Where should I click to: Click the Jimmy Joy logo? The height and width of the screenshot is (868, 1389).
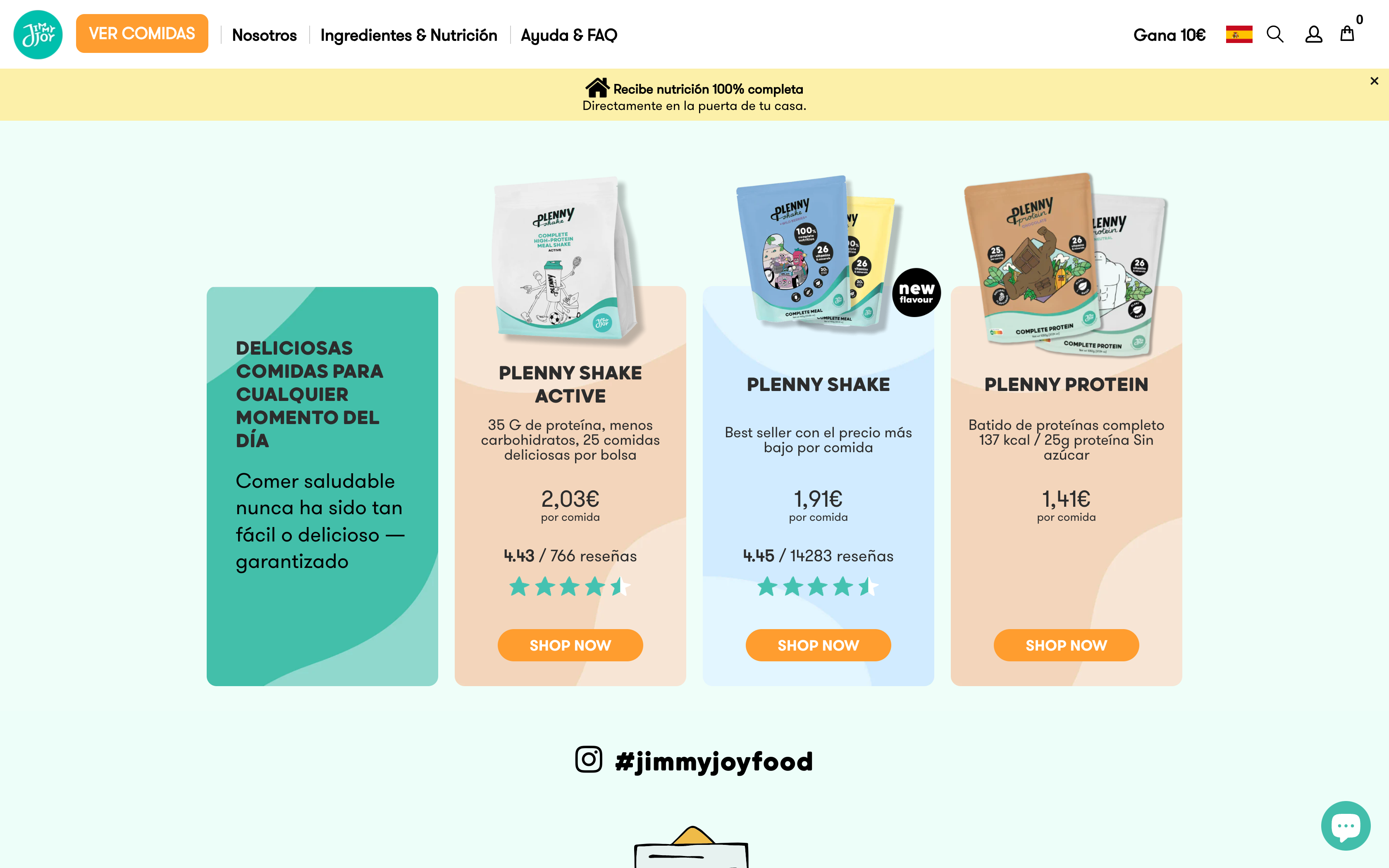tap(38, 34)
